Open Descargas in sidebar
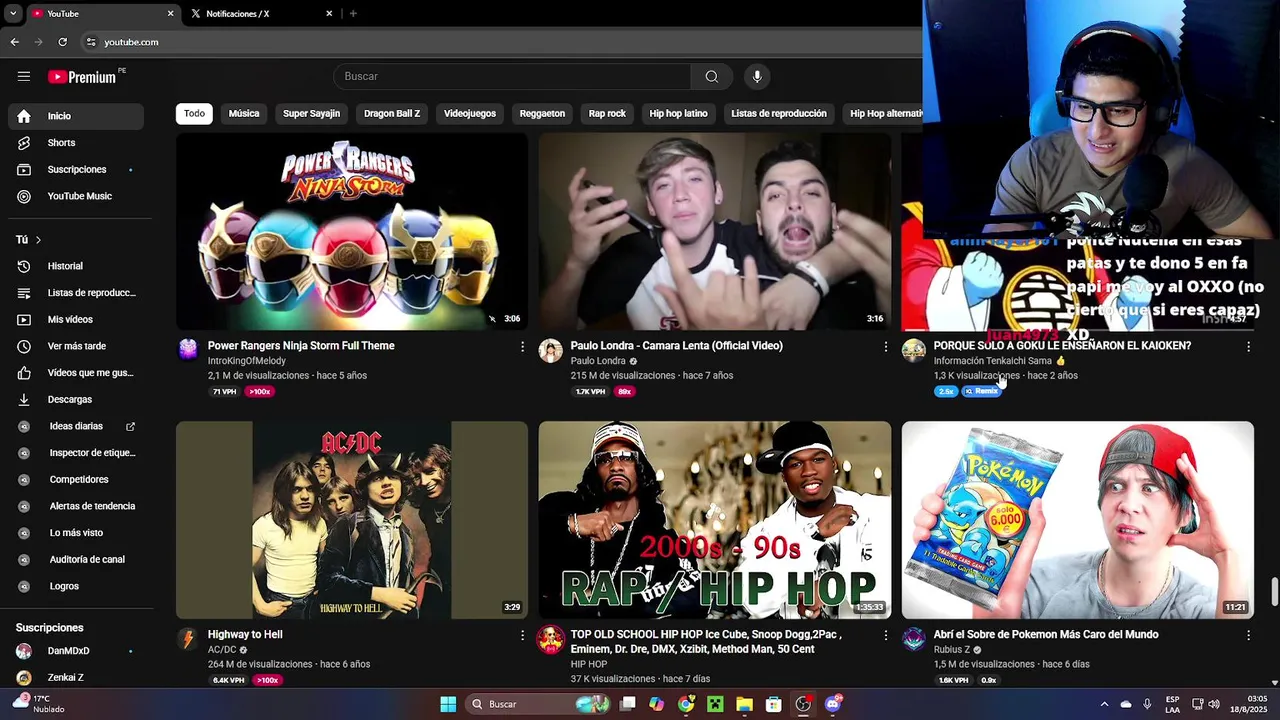The height and width of the screenshot is (720, 1280). pyautogui.click(x=76, y=399)
